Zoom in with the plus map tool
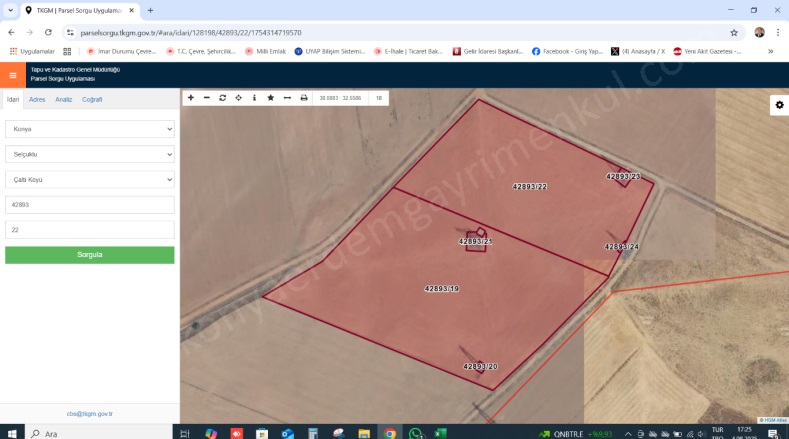The image size is (789, 439). pos(191,98)
